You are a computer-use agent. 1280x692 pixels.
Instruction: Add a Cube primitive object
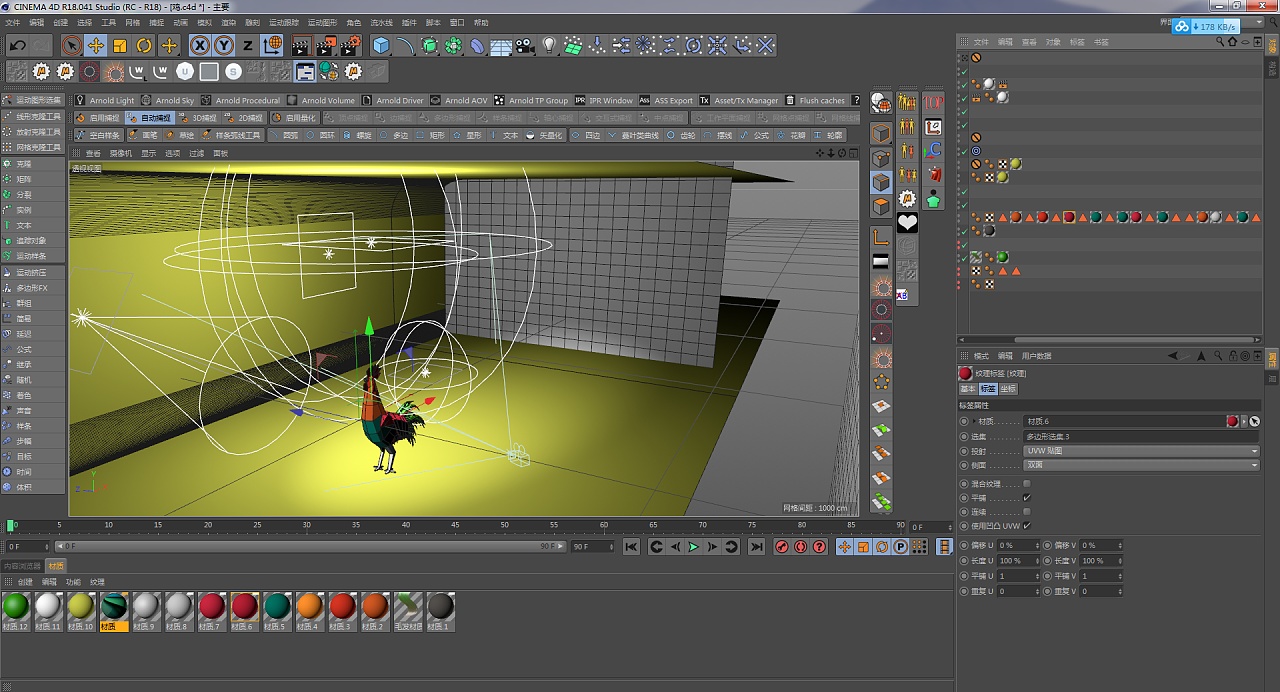(381, 45)
